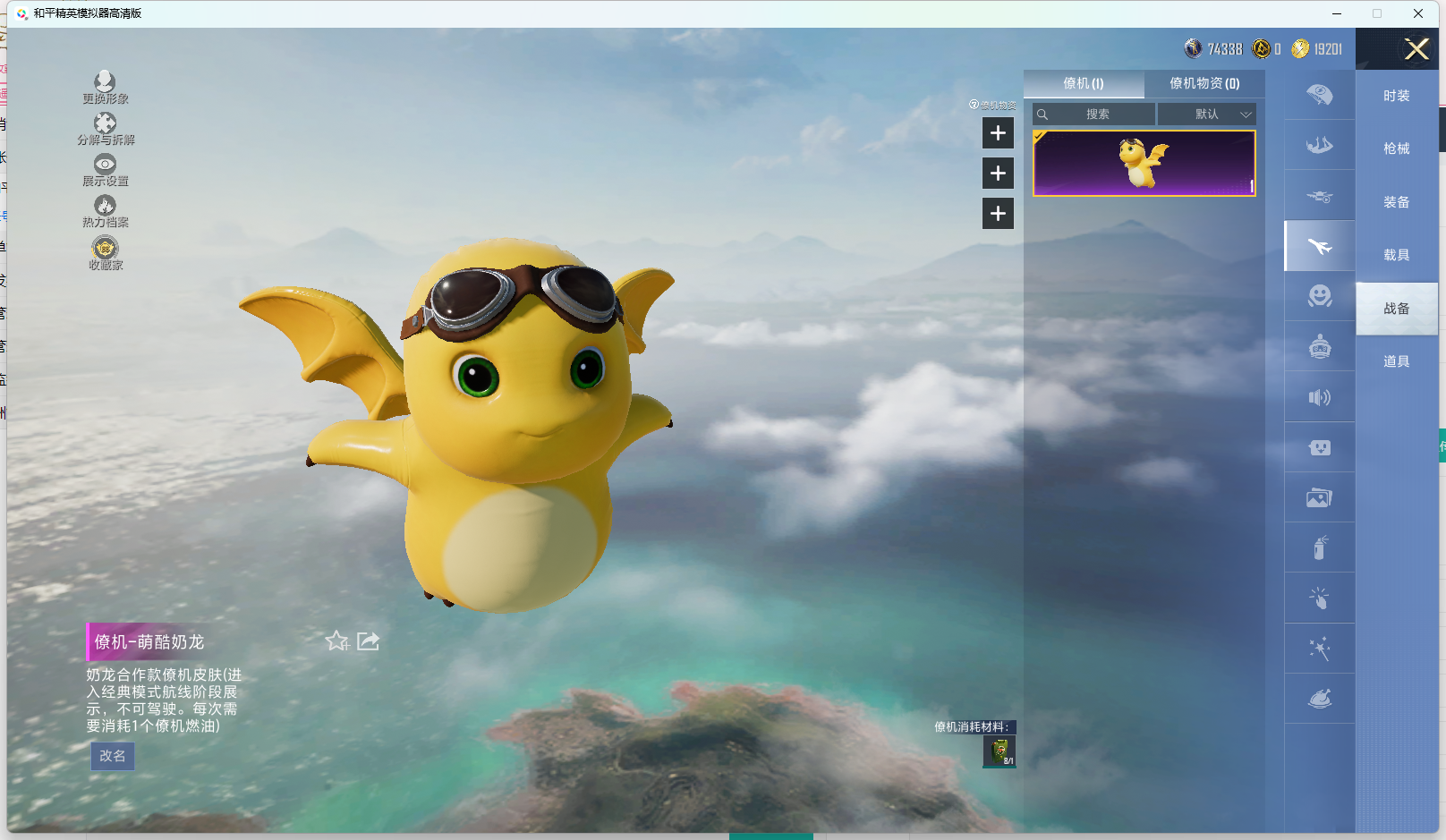Select the speaker voice category icon
The image size is (1446, 840).
[1319, 397]
